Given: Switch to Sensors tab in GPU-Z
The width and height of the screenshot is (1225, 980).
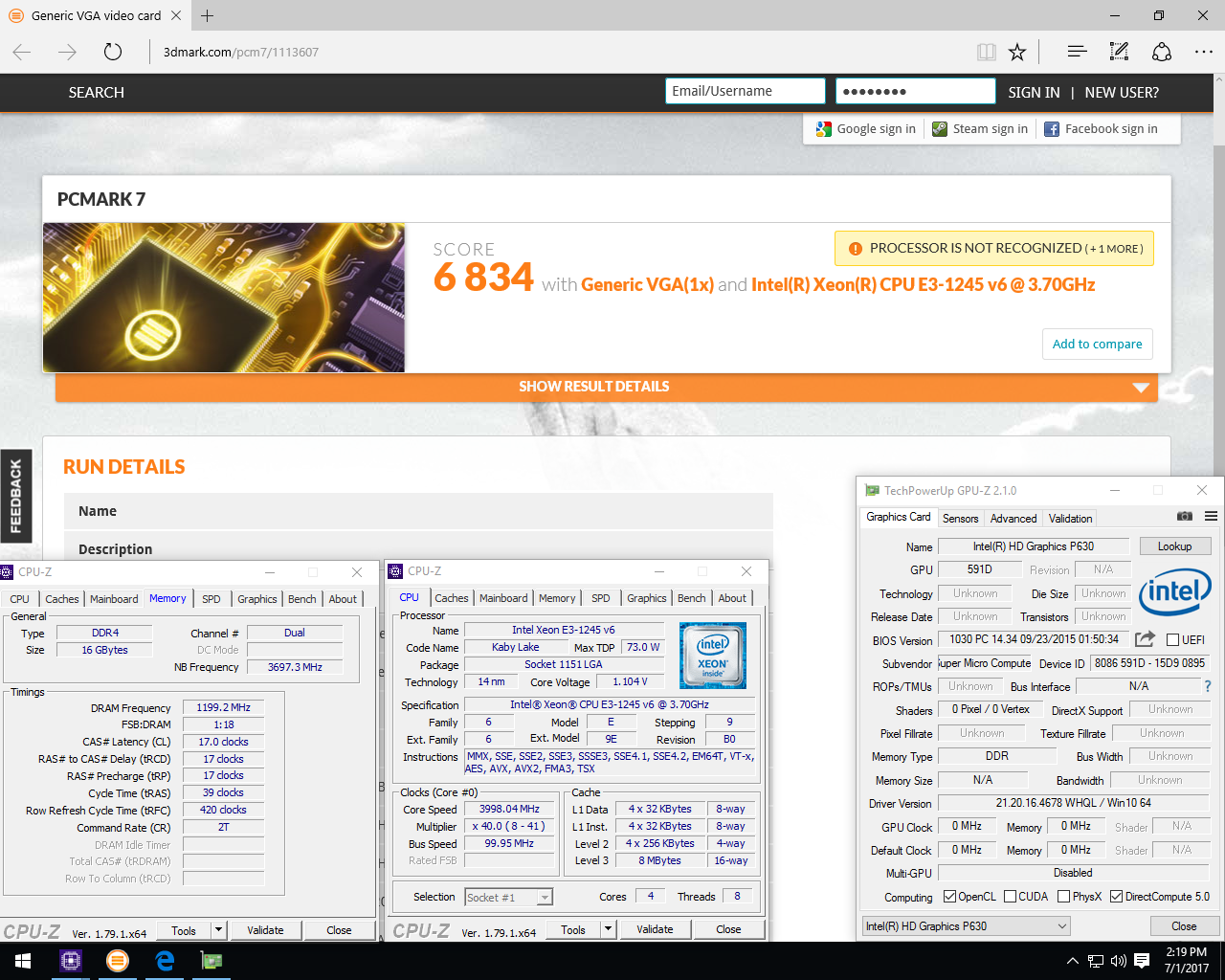Looking at the screenshot, I should click(960, 519).
